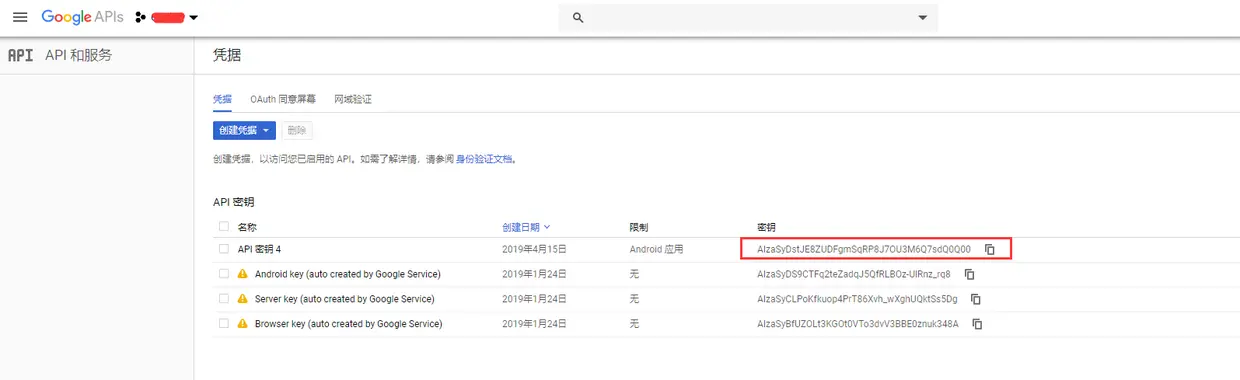Toggle the select-all checkbox in table header

[224, 226]
